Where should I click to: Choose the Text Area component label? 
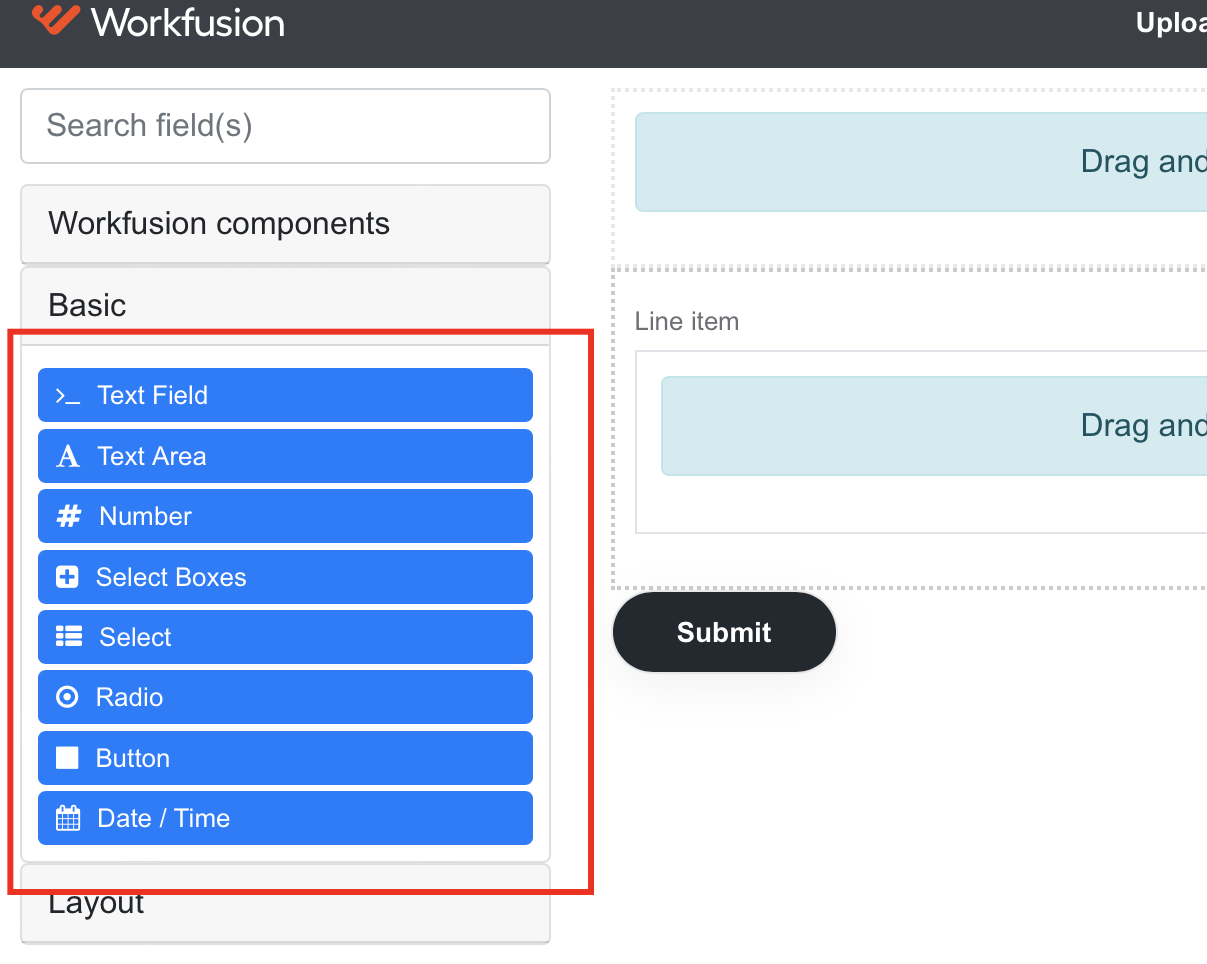point(152,456)
